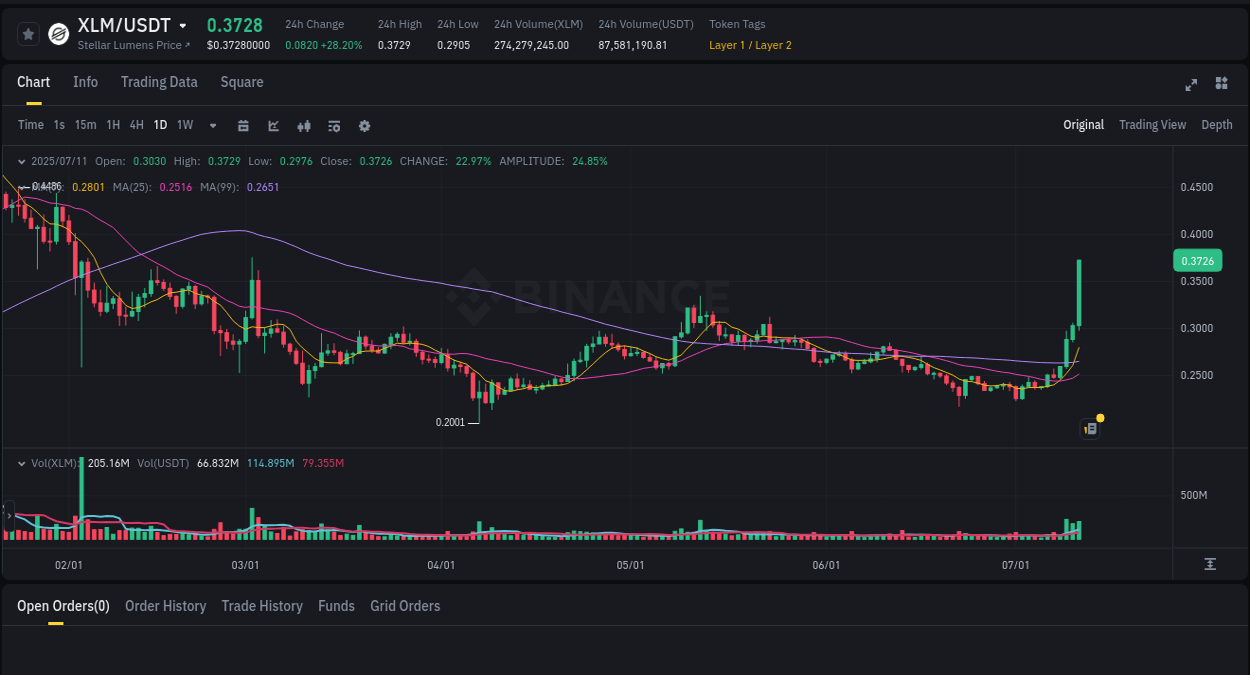Switch to the Trading Data tab
This screenshot has height=675, width=1250.
(x=159, y=82)
